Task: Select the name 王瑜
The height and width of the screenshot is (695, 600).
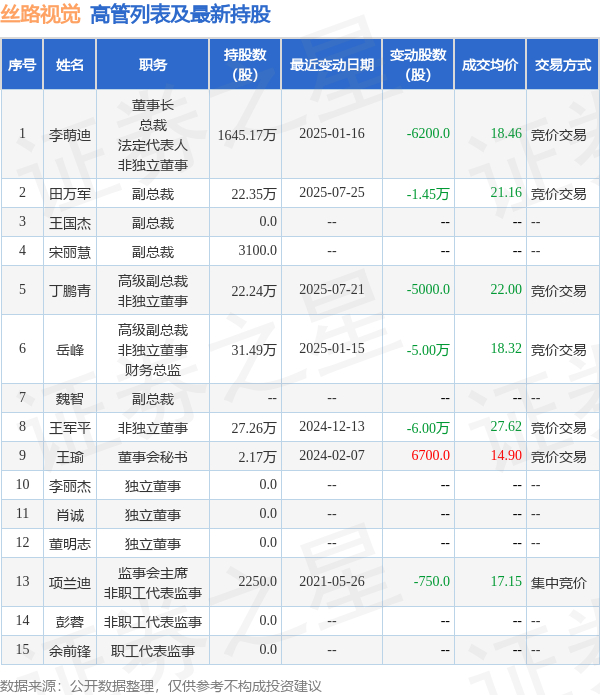Action: (70, 457)
